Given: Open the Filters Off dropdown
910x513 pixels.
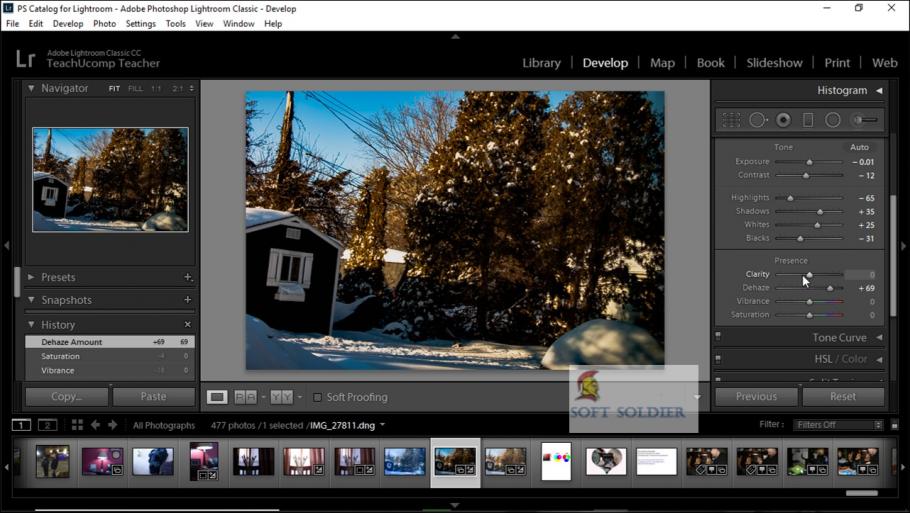Looking at the screenshot, I should 838,425.
